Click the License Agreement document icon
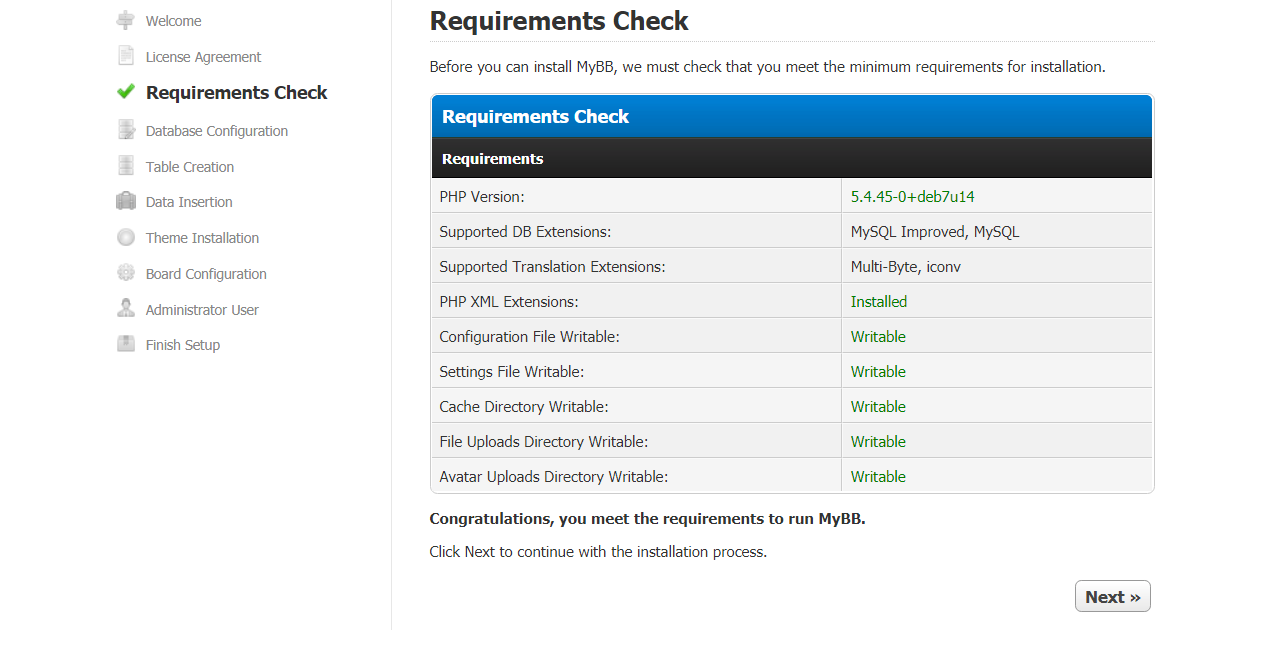This screenshot has height=646, width=1275. [x=125, y=56]
